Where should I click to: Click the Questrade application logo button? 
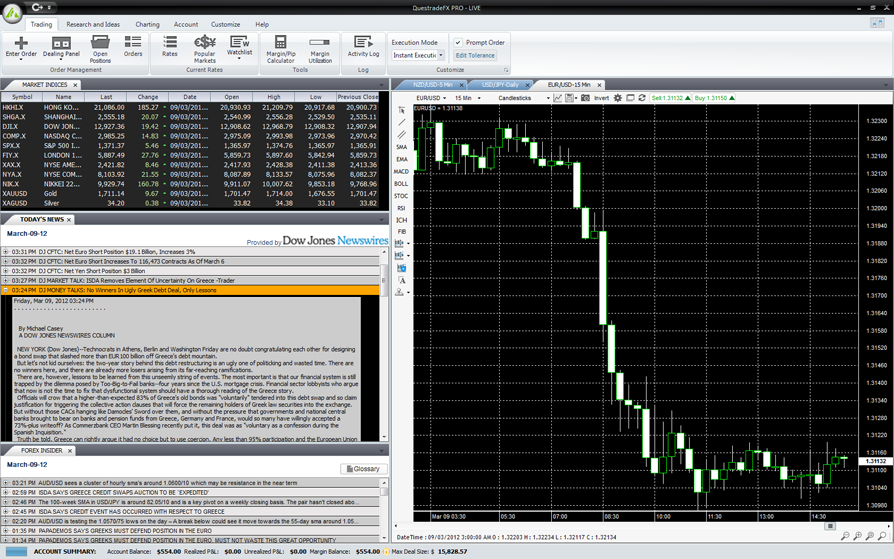[x=12, y=13]
